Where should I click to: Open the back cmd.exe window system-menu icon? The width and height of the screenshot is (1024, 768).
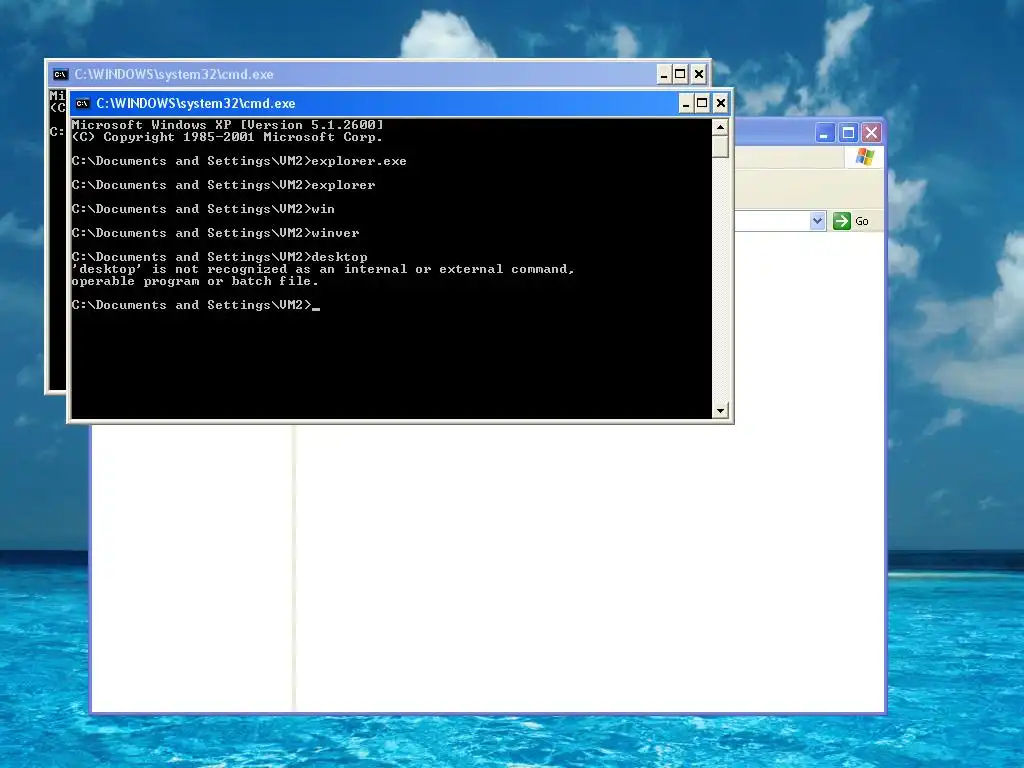[60, 74]
